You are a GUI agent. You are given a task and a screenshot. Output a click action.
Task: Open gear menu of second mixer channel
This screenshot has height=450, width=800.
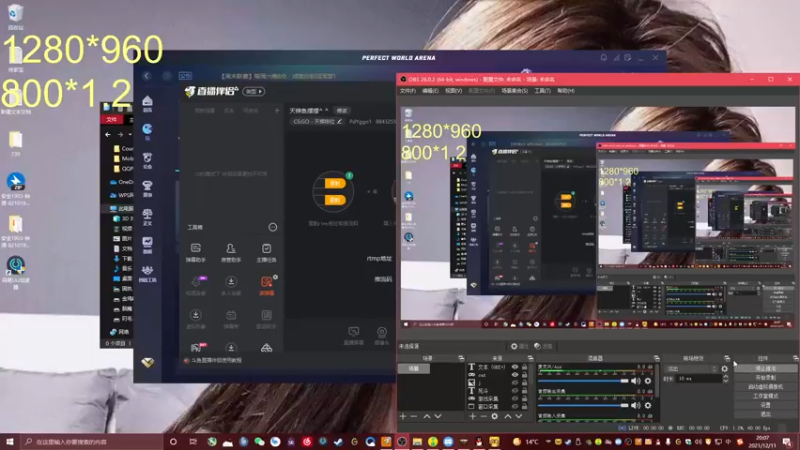point(648,405)
